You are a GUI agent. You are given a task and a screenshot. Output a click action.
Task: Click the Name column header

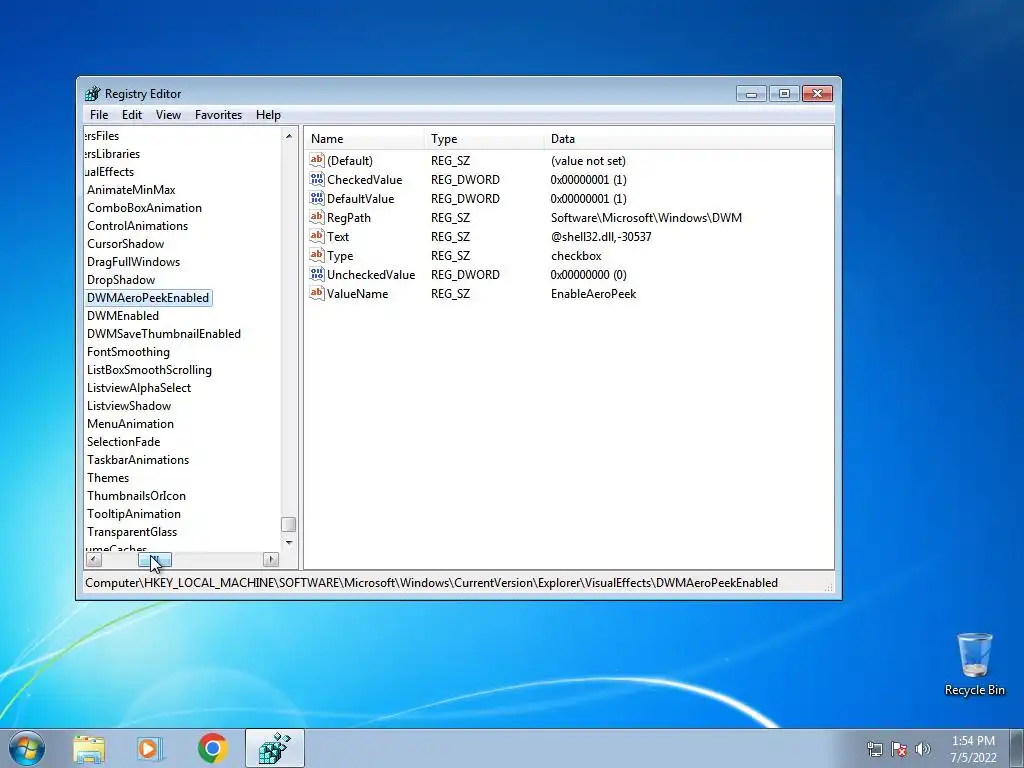[364, 138]
